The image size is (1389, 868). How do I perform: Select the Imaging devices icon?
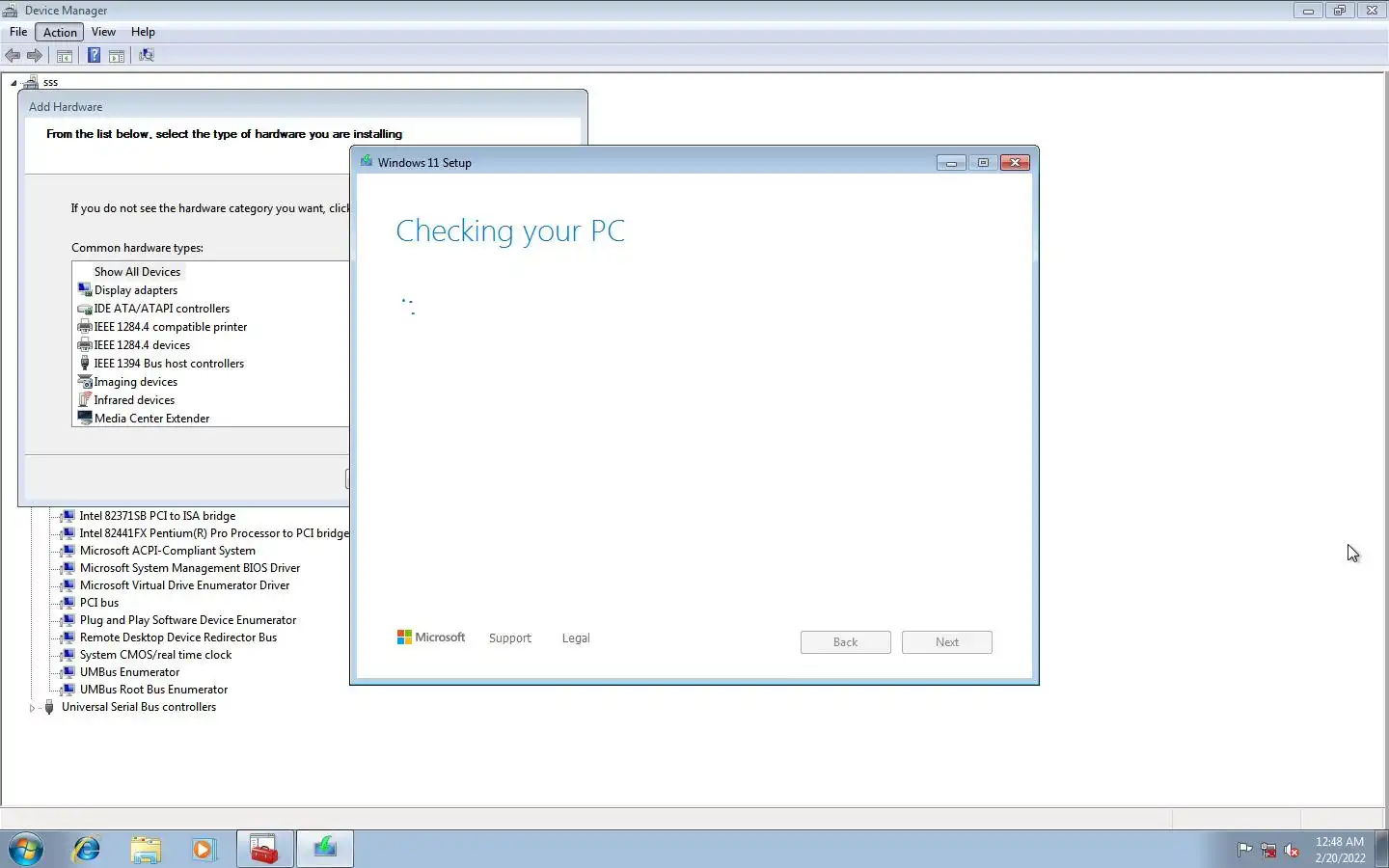(x=85, y=382)
